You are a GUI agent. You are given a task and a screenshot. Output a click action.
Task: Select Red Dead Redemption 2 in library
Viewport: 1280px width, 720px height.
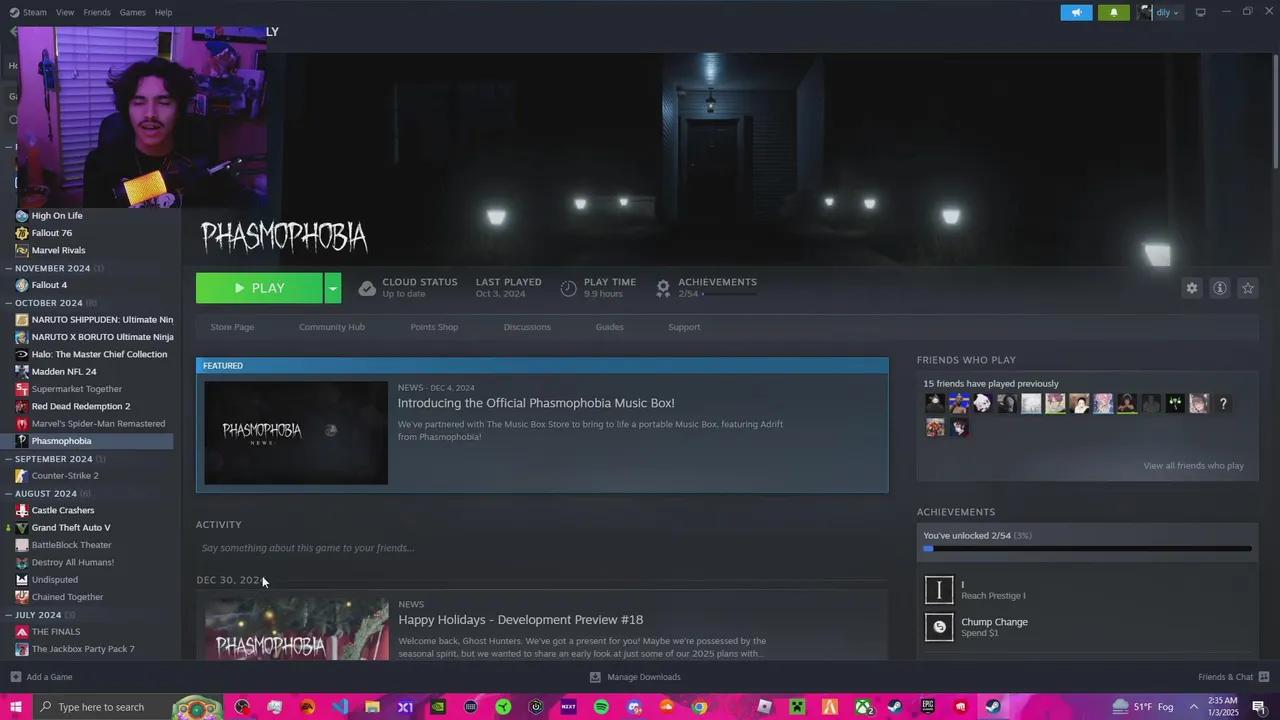pos(80,406)
